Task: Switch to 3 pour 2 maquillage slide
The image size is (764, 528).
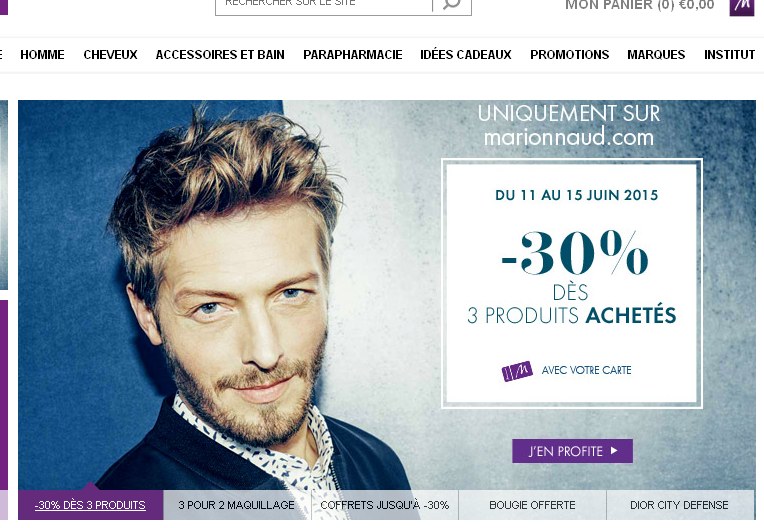Action: pyautogui.click(x=237, y=505)
